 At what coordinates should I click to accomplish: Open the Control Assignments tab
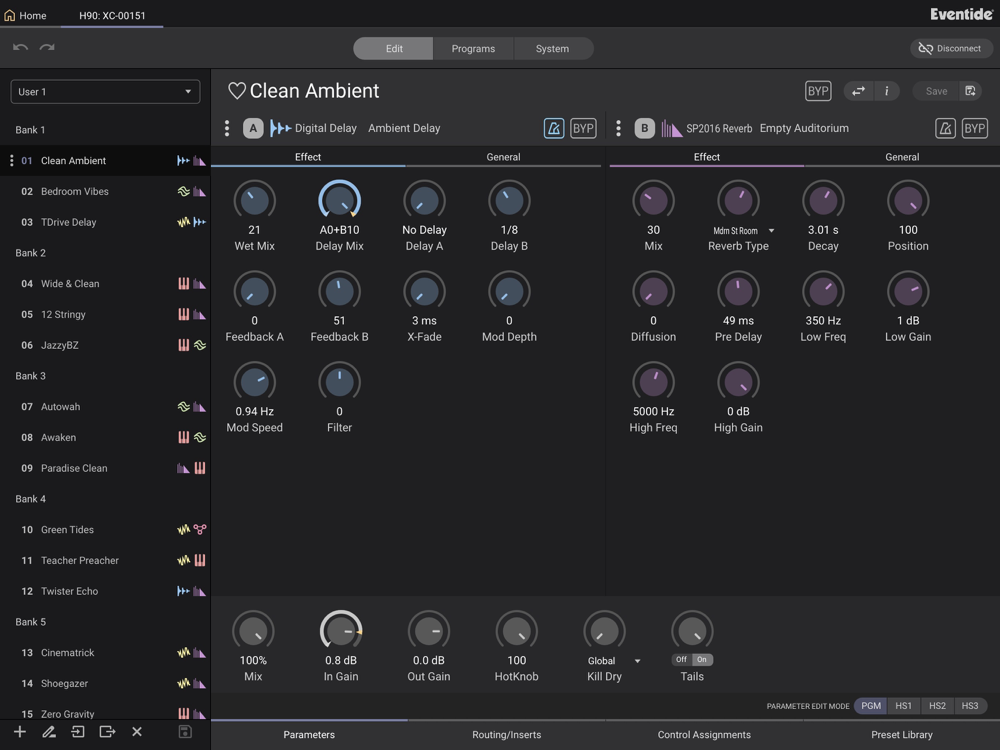click(x=704, y=735)
